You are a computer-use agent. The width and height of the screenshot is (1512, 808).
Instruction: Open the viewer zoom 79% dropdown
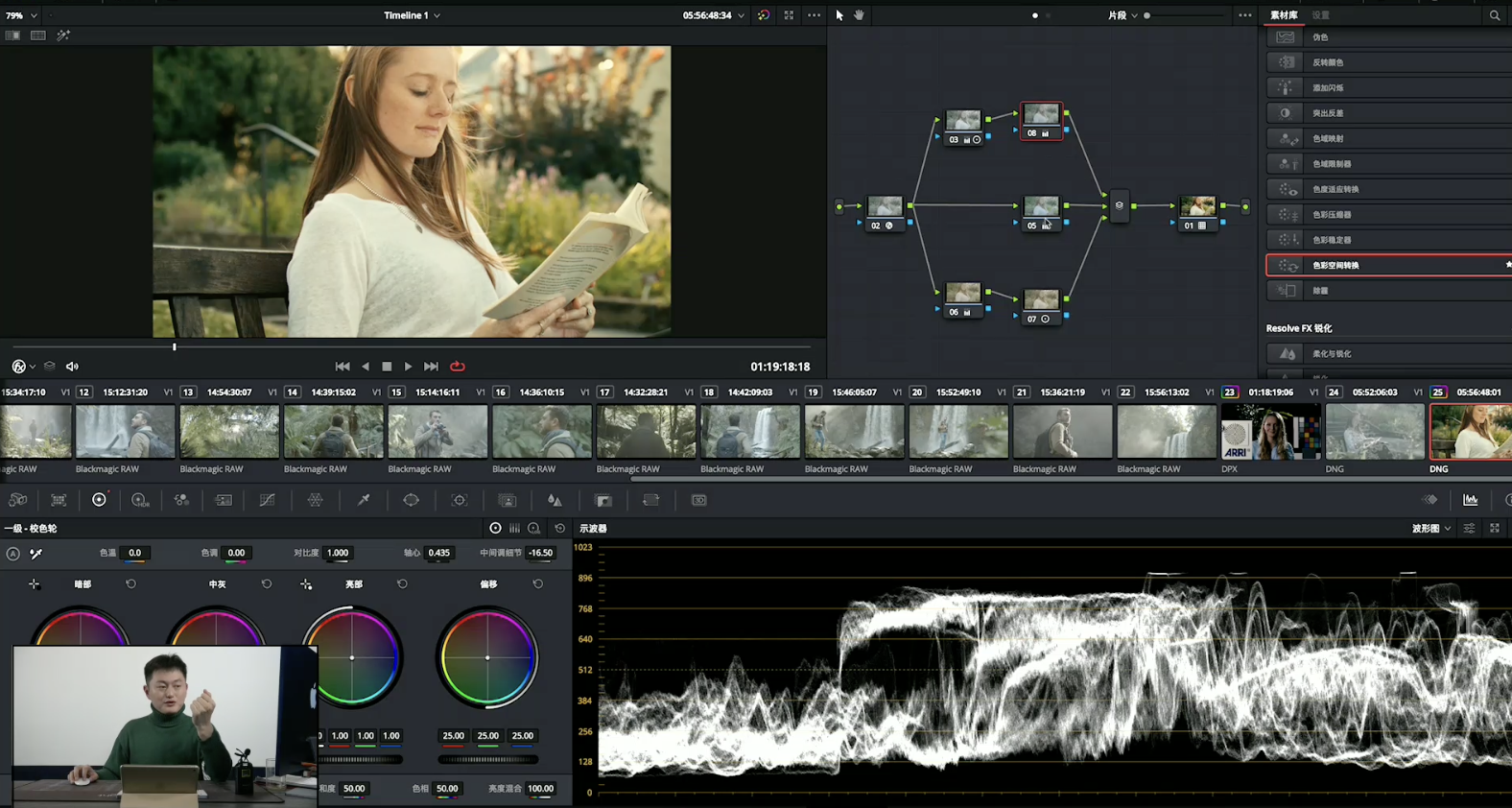click(20, 15)
